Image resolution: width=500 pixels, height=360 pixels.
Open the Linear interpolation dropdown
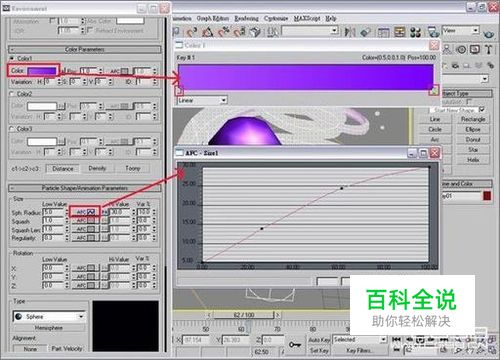pos(202,100)
